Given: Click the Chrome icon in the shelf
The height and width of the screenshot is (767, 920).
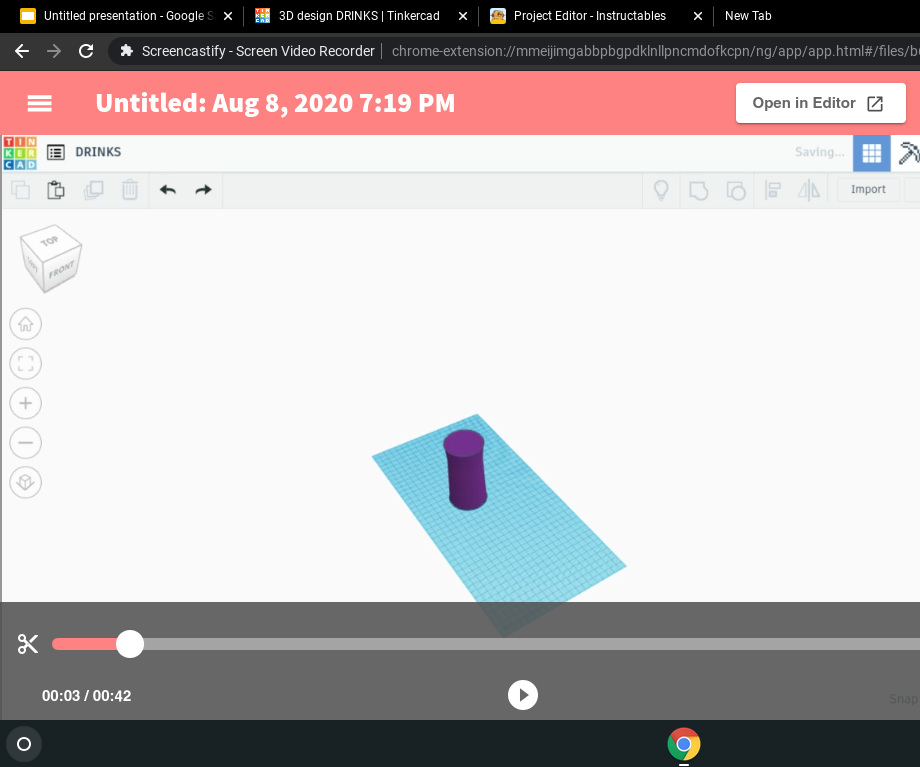Looking at the screenshot, I should pyautogui.click(x=684, y=744).
